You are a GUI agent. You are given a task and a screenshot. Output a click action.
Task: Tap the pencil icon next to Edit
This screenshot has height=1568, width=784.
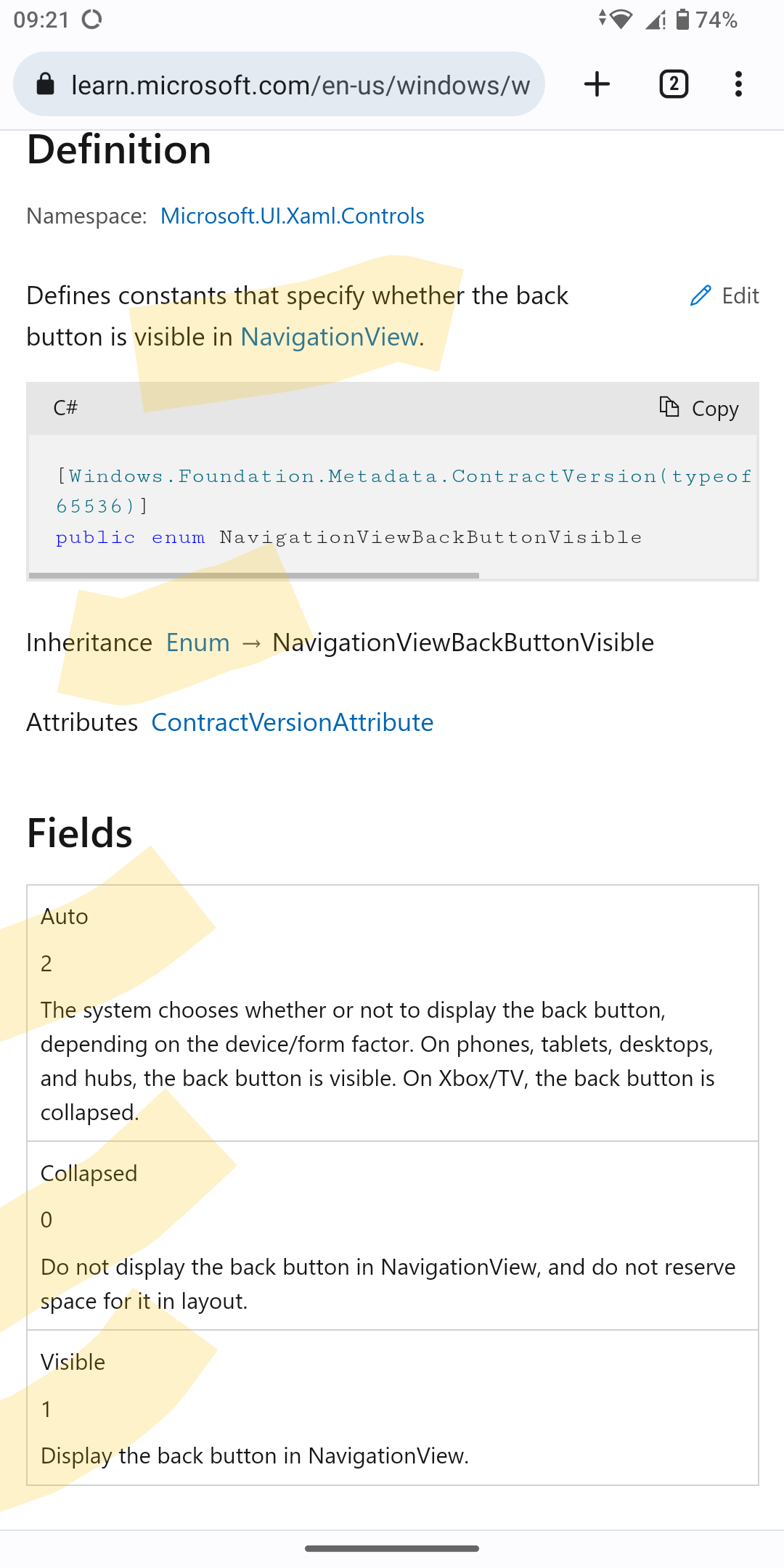(x=699, y=296)
